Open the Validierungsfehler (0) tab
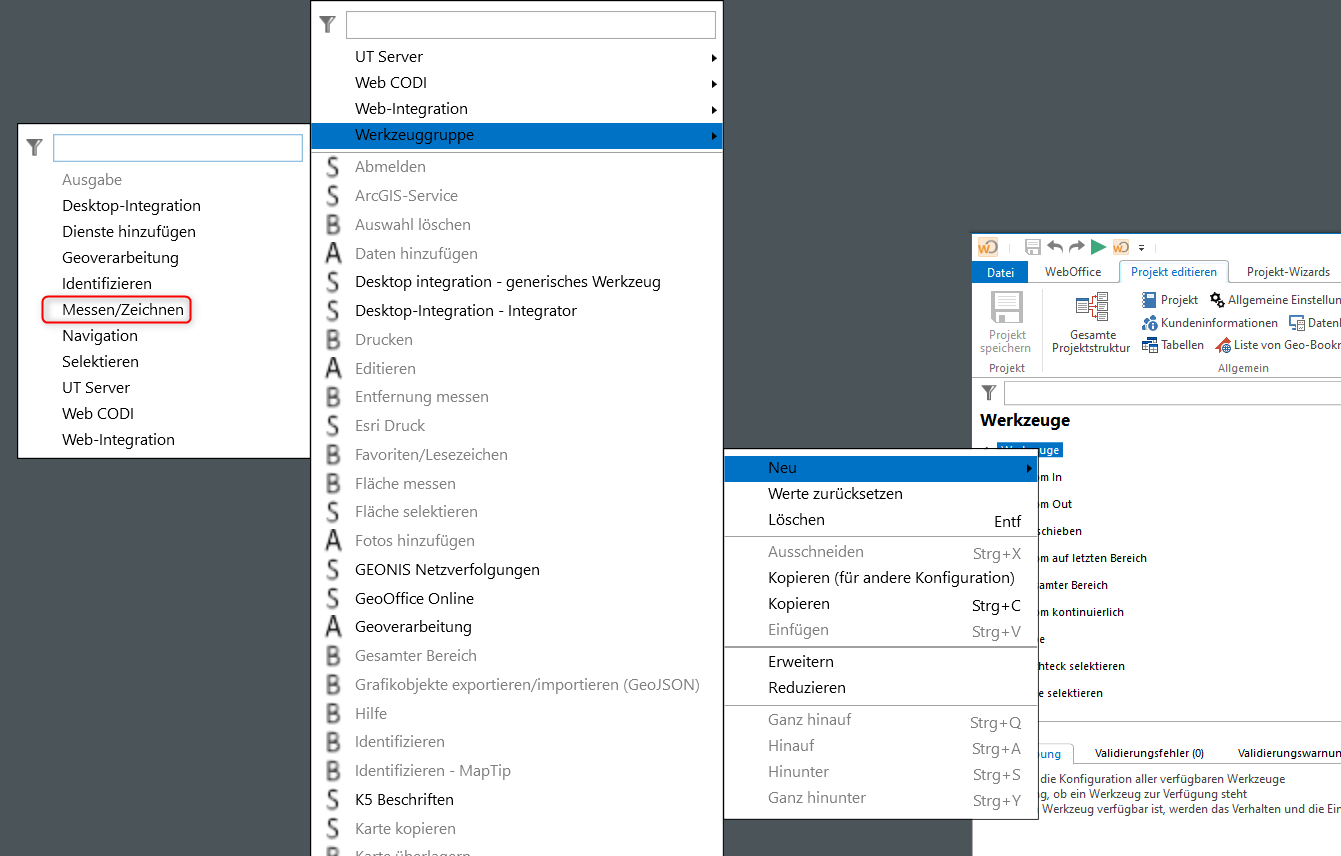The height and width of the screenshot is (856, 1341). (x=1148, y=753)
